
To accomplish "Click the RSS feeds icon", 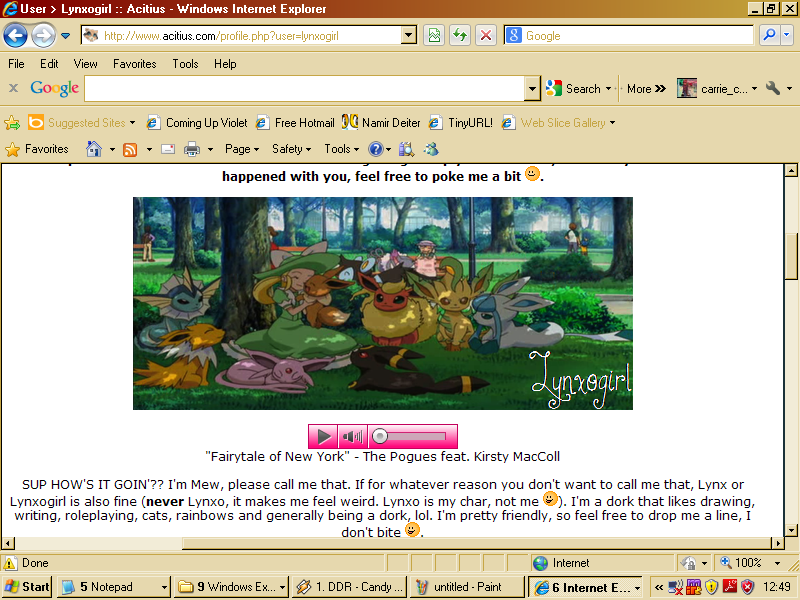I will coord(130,149).
